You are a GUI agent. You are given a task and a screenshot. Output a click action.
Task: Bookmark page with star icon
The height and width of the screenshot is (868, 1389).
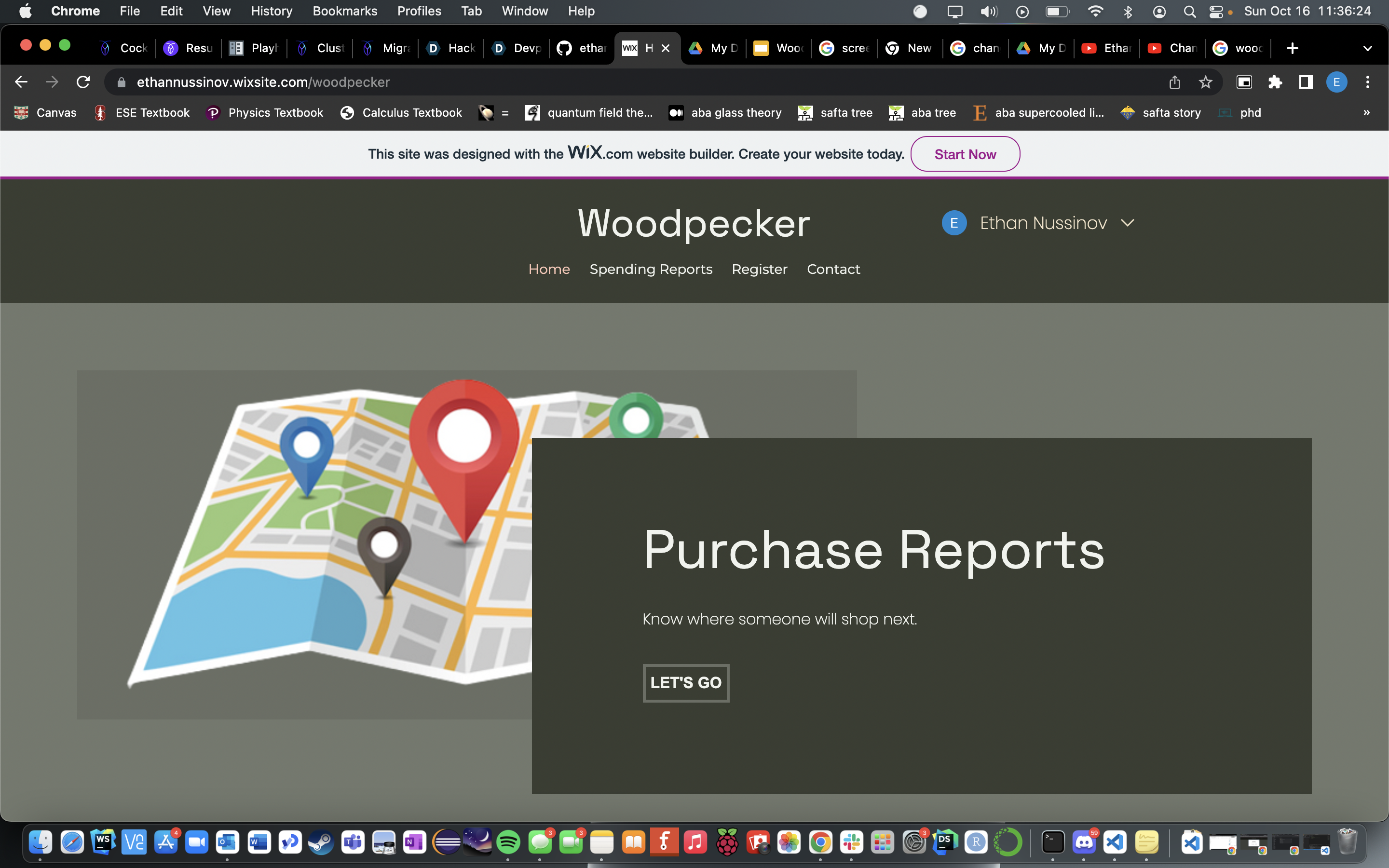click(1205, 82)
